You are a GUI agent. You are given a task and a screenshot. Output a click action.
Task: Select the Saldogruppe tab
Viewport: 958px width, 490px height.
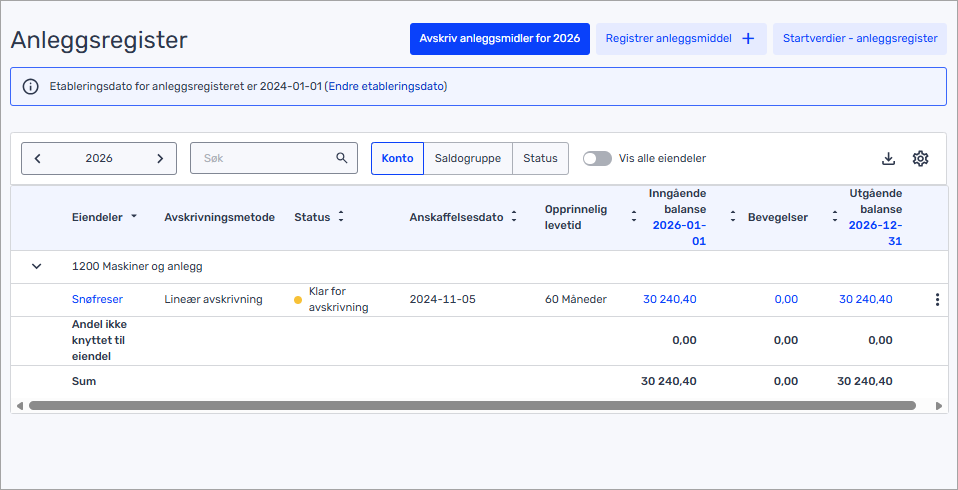click(x=467, y=158)
